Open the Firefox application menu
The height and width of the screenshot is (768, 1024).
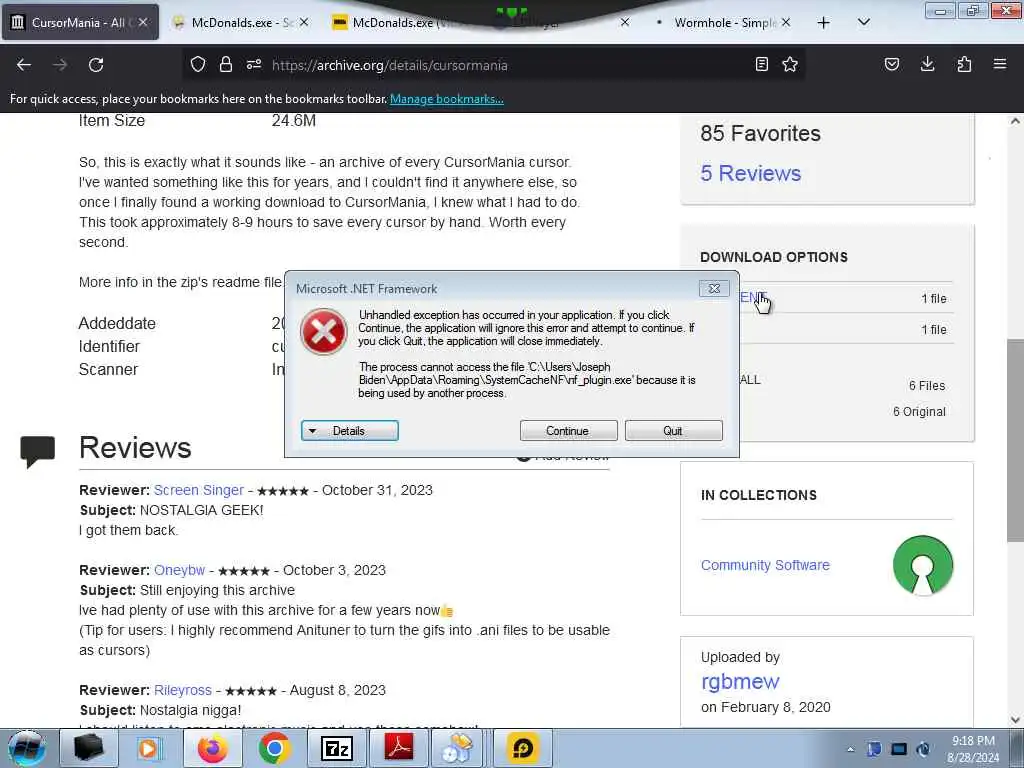pos(1000,64)
